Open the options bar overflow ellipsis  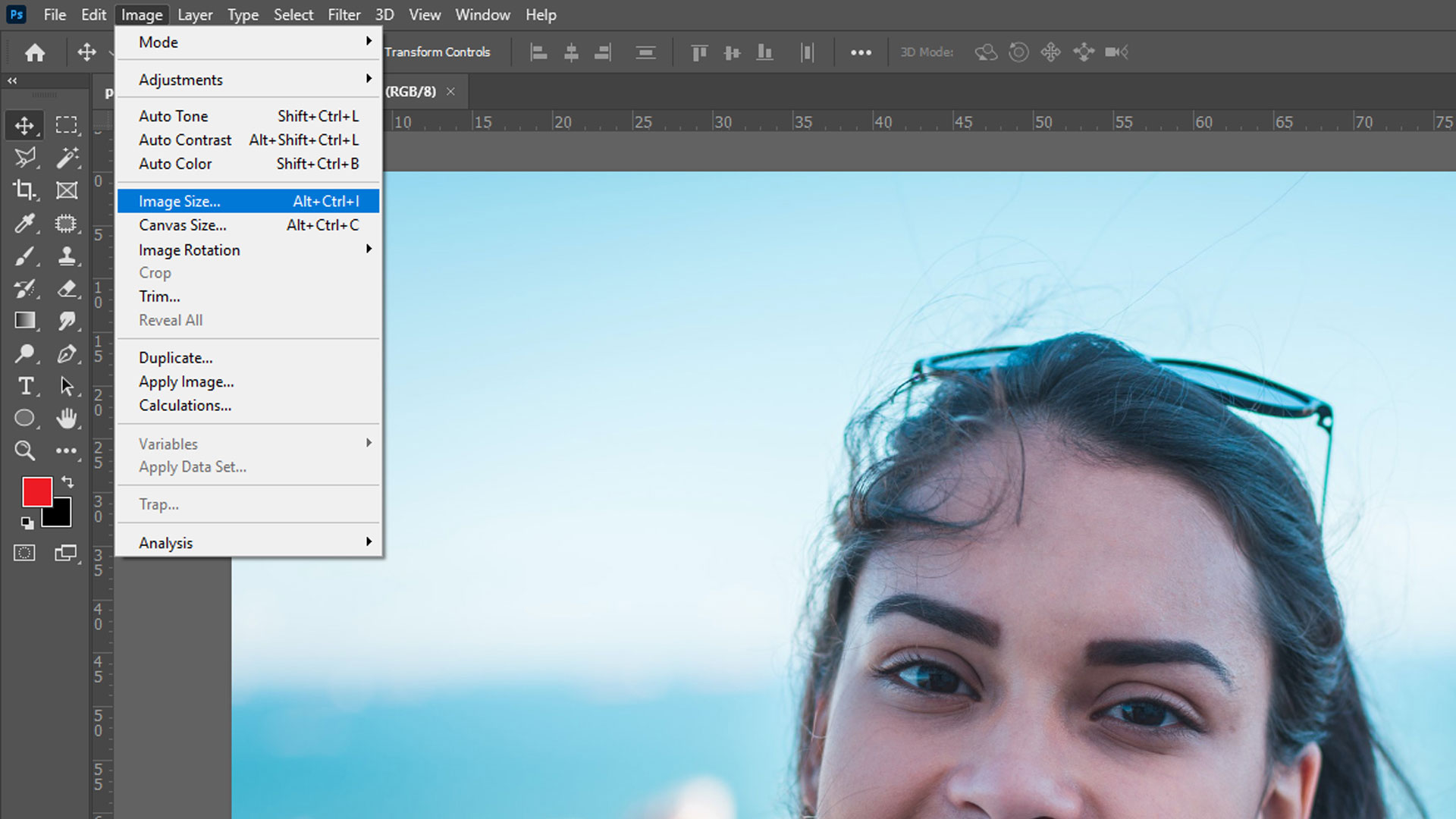(x=861, y=52)
